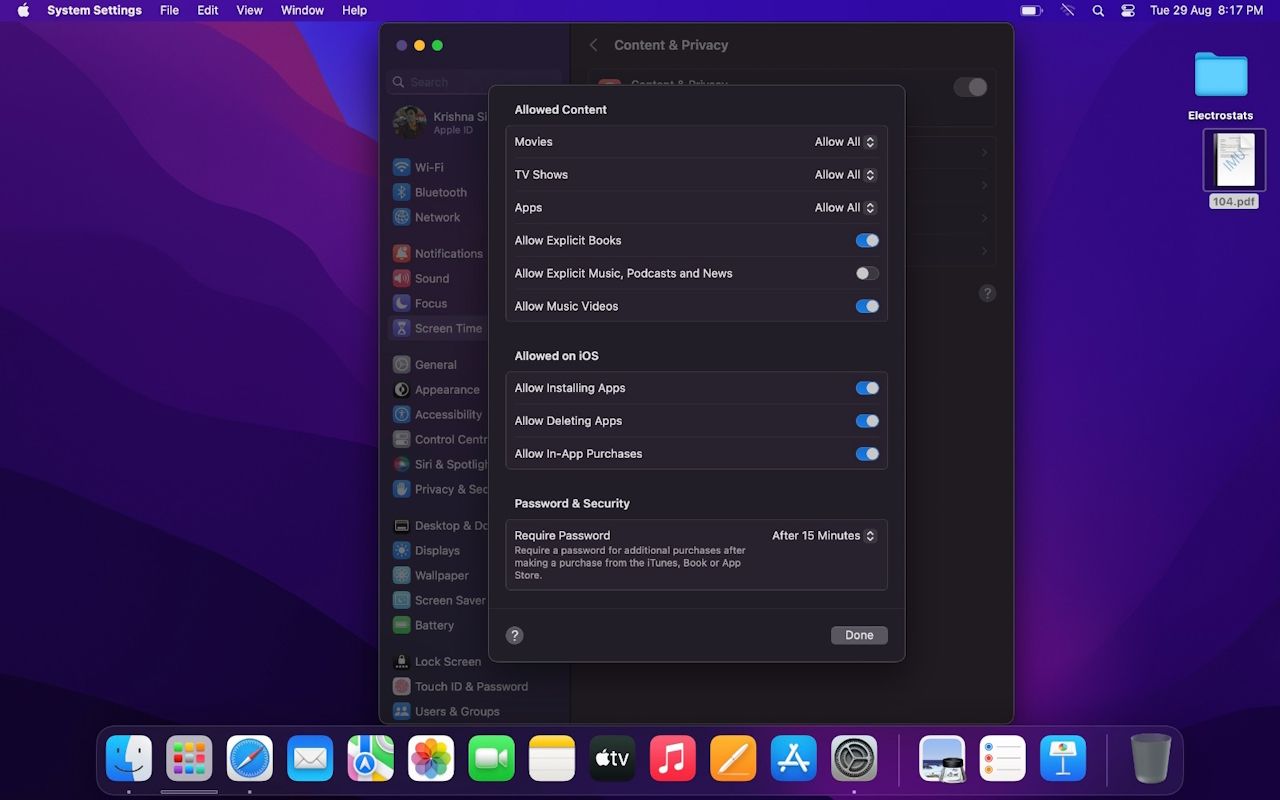Enable Allow Explicit Music, Podcasts and News
The width and height of the screenshot is (1280, 800).
tap(867, 273)
